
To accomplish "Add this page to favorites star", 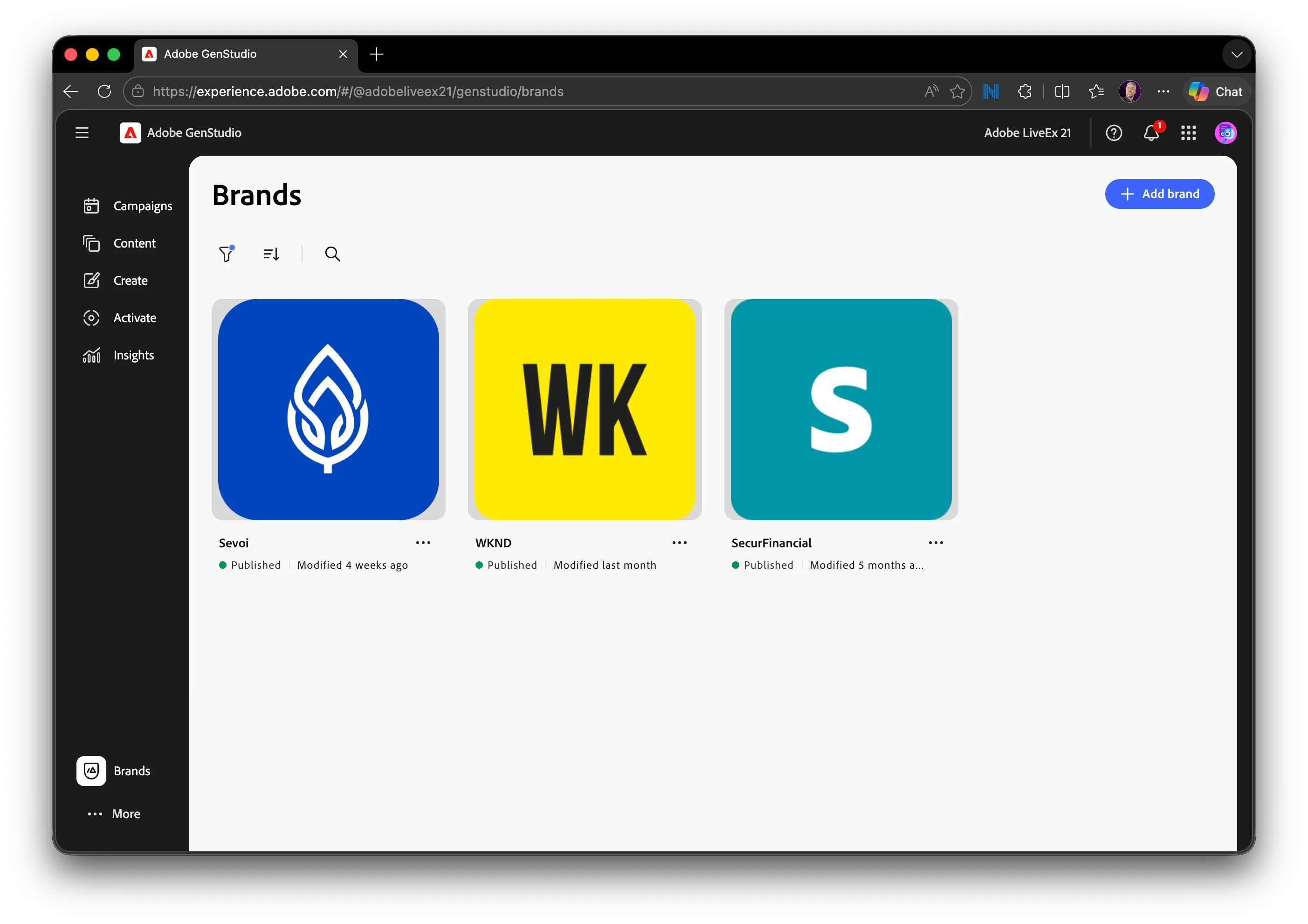I will tap(957, 91).
